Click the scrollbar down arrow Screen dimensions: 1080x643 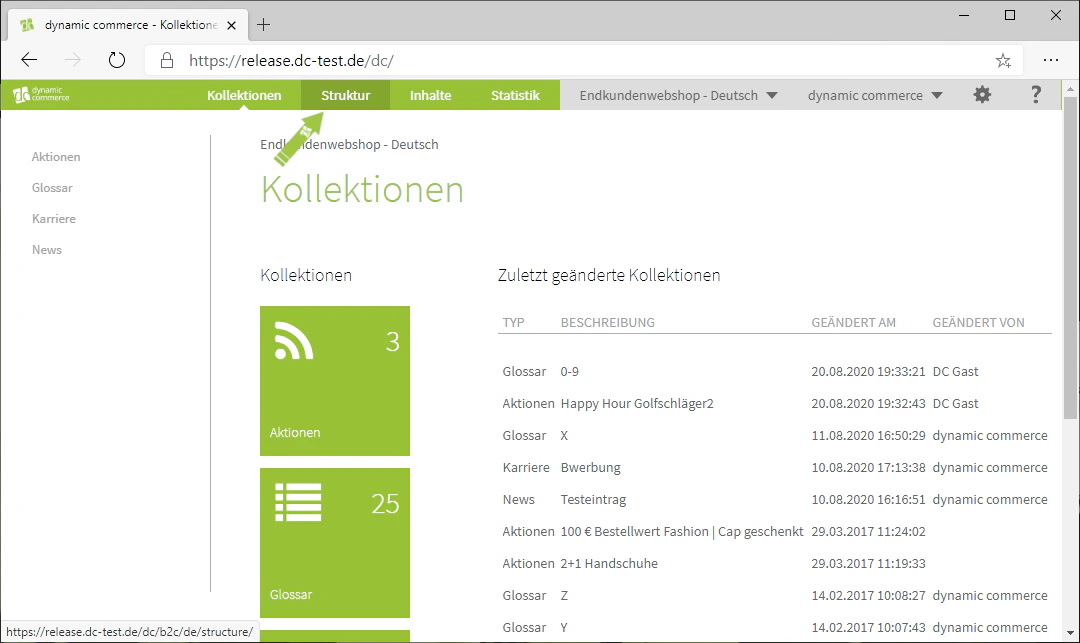(1070, 632)
